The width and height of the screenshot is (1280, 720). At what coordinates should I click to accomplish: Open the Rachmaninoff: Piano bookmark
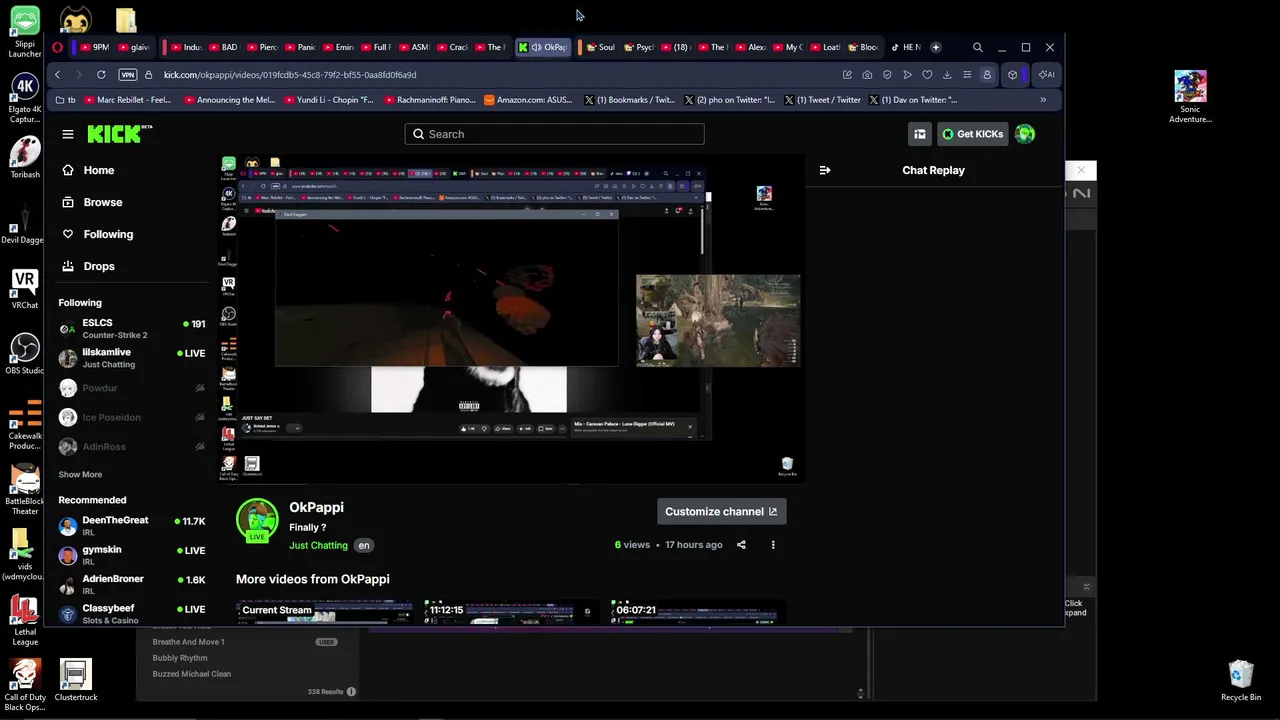coord(429,100)
